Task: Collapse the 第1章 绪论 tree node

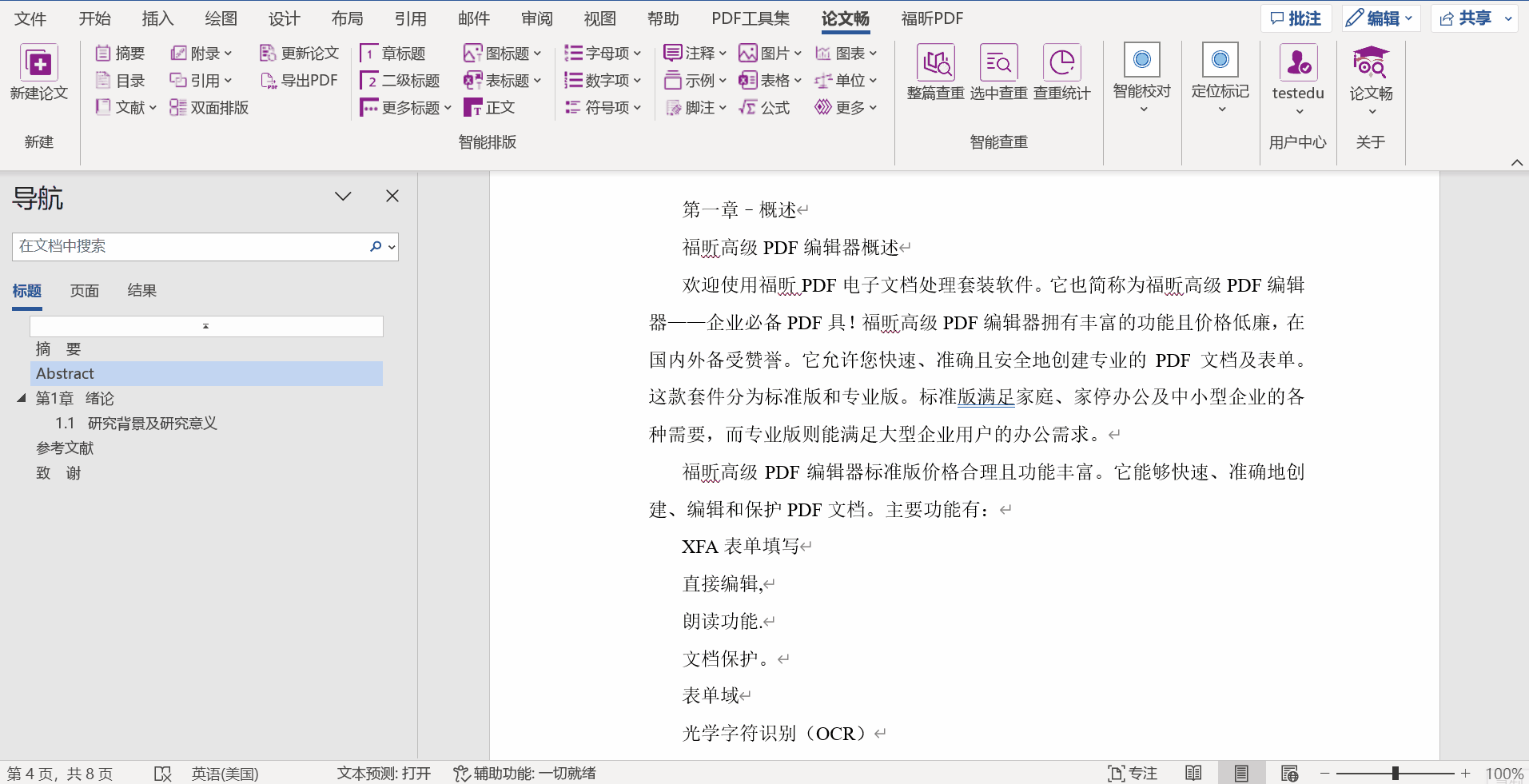Action: (x=22, y=398)
